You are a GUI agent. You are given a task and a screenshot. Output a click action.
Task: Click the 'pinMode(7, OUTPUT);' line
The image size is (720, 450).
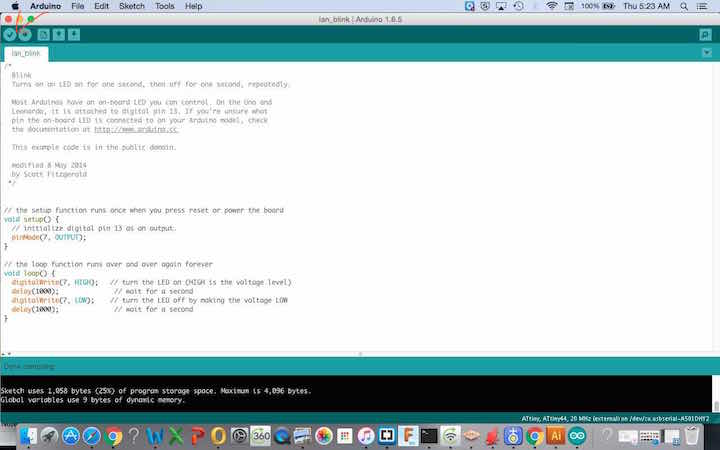[x=49, y=237]
